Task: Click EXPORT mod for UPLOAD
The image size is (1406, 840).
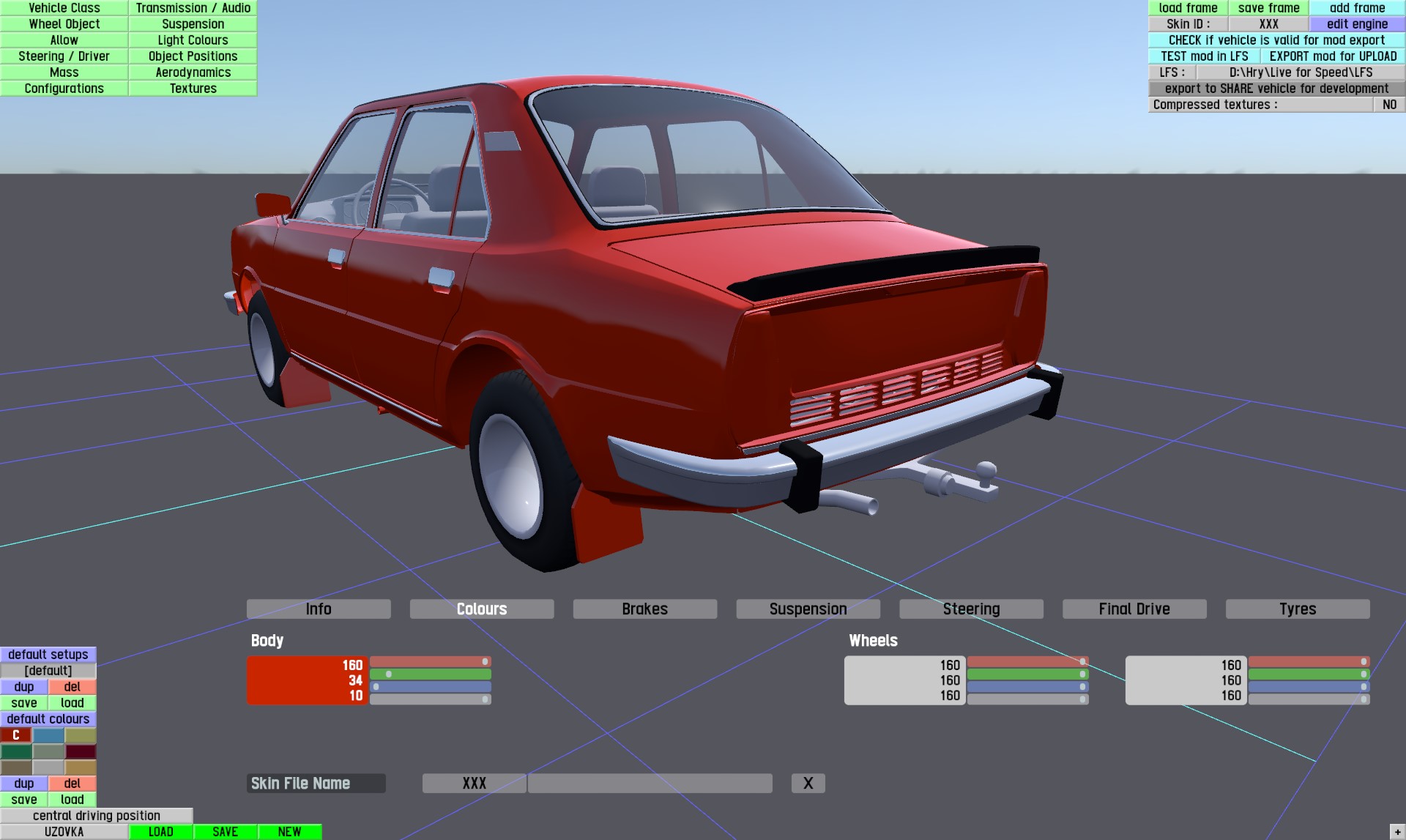Action: (1332, 56)
